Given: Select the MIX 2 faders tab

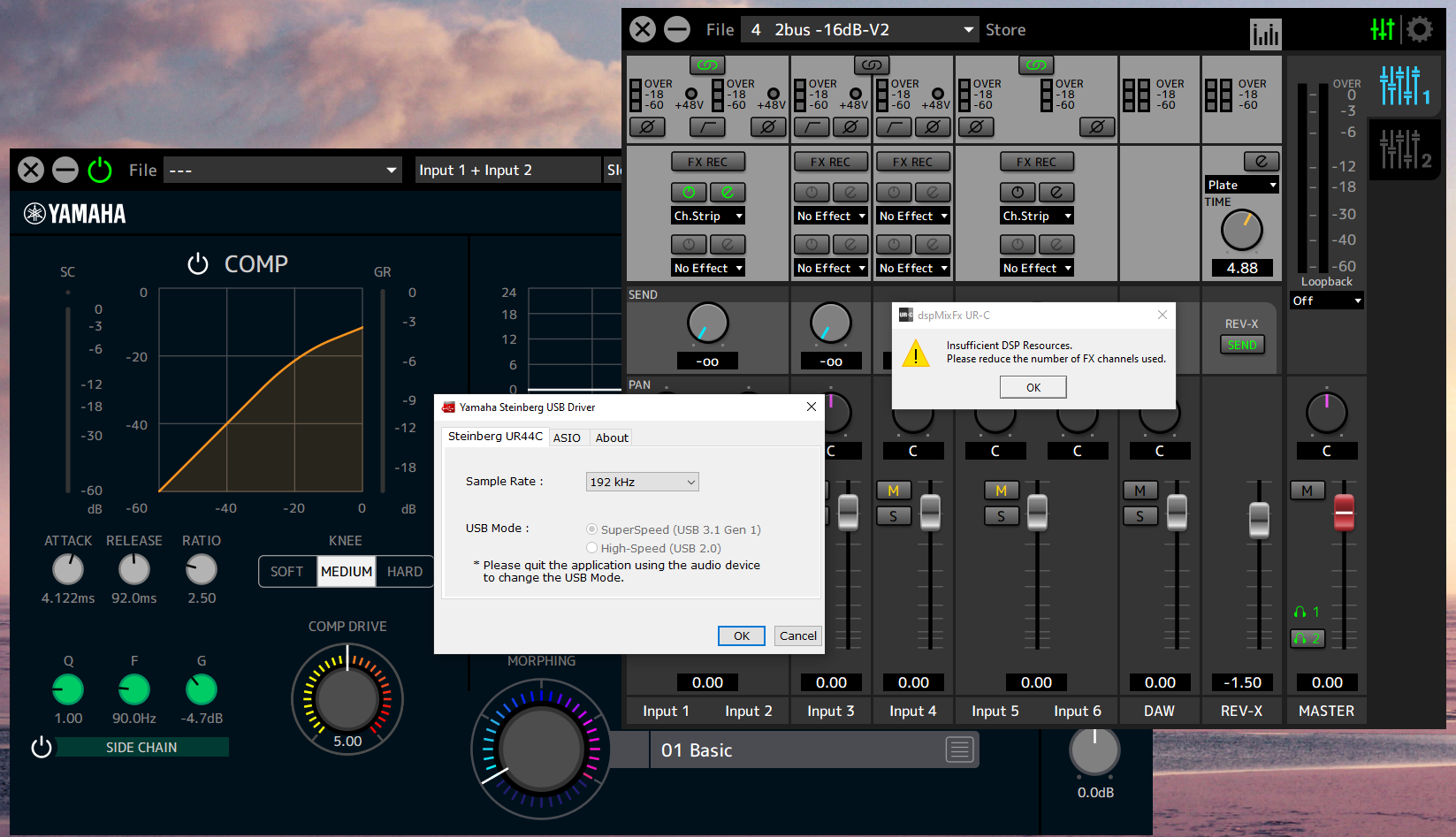Looking at the screenshot, I should click(1405, 150).
